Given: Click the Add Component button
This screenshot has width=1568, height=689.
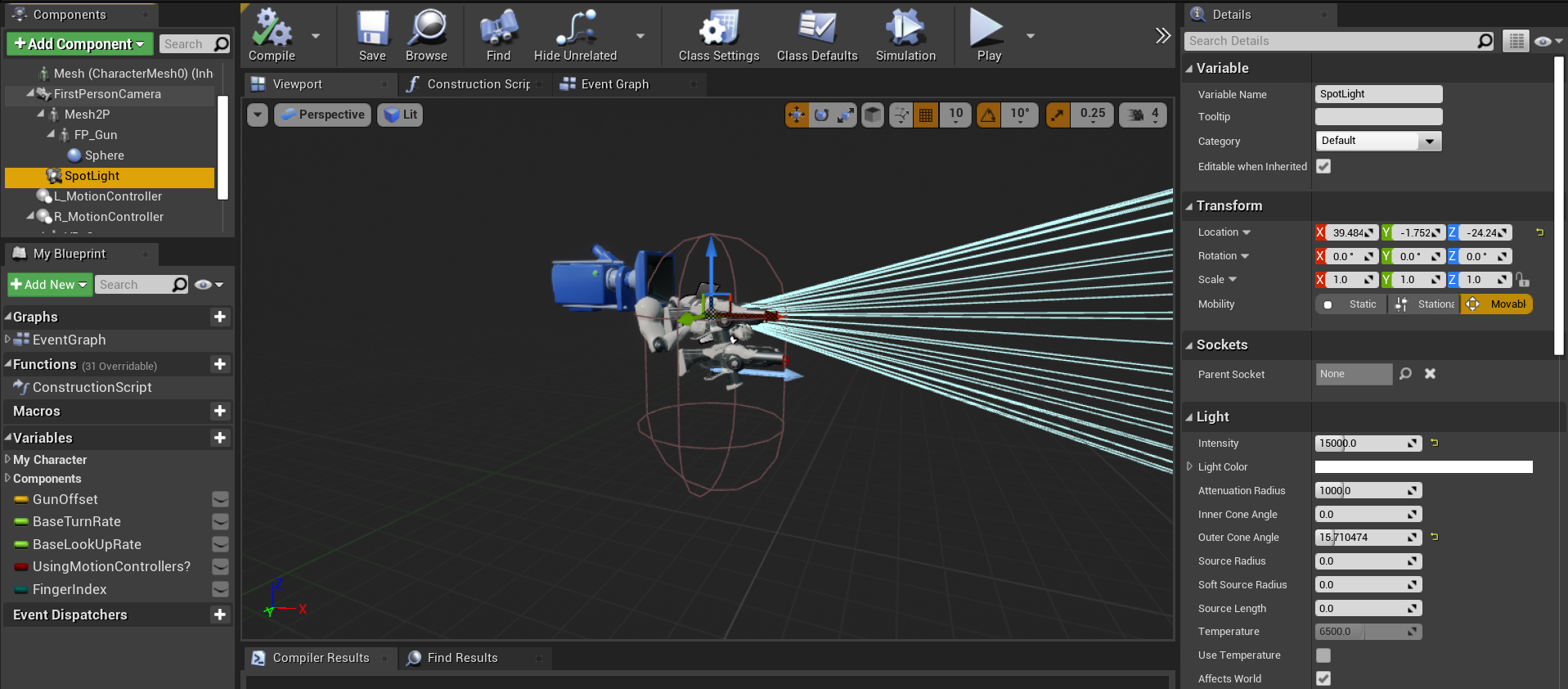Looking at the screenshot, I should (x=79, y=44).
